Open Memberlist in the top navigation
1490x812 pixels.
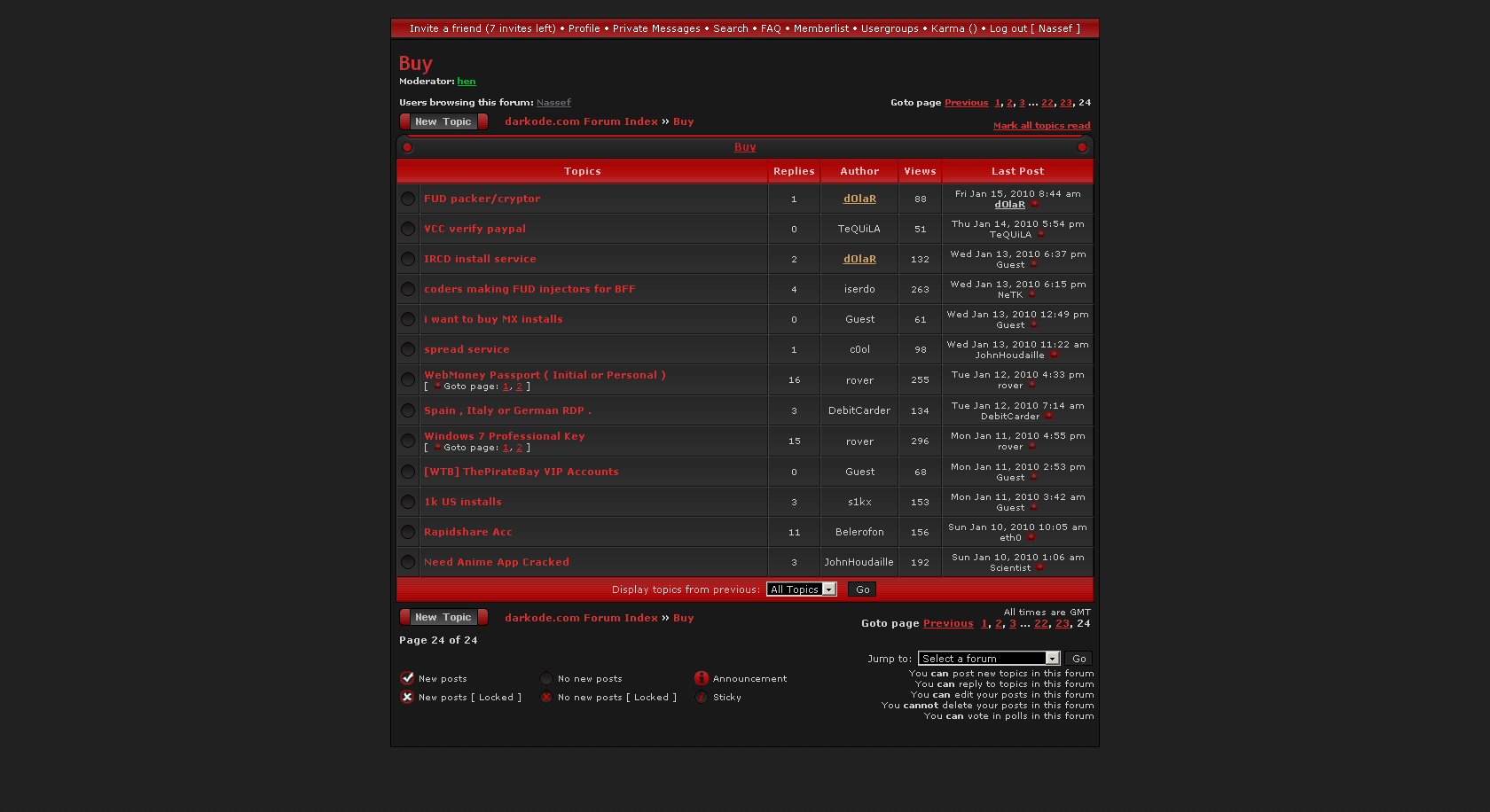(820, 28)
